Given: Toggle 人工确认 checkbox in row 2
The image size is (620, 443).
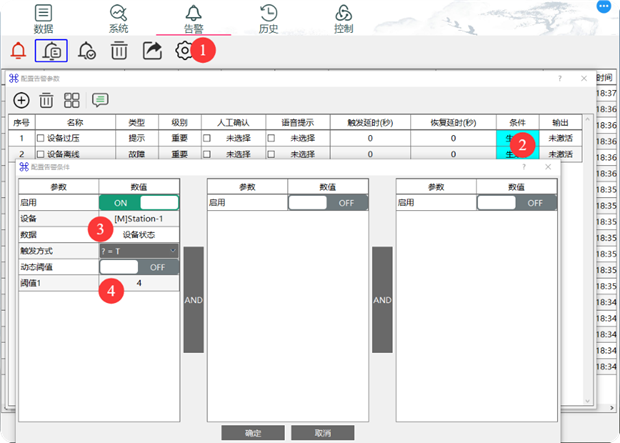Looking at the screenshot, I should tap(207, 154).
